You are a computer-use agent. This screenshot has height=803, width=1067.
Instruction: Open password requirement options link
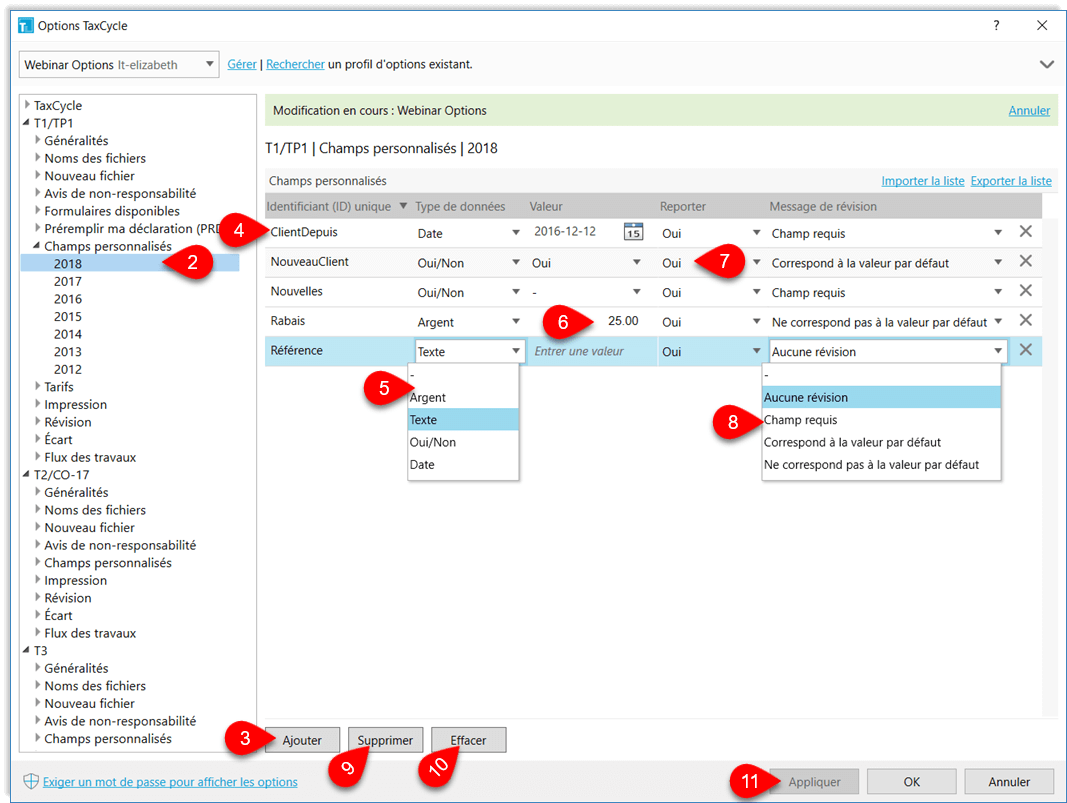(x=170, y=782)
